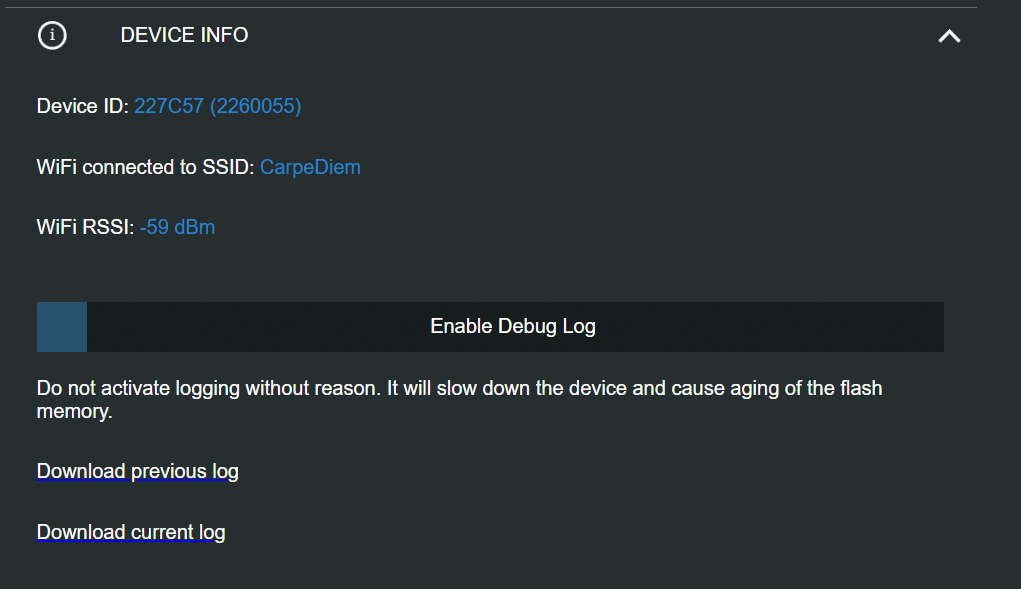This screenshot has height=589, width=1021.
Task: Click the -59 dBm signal strength value
Action: pyautogui.click(x=177, y=227)
